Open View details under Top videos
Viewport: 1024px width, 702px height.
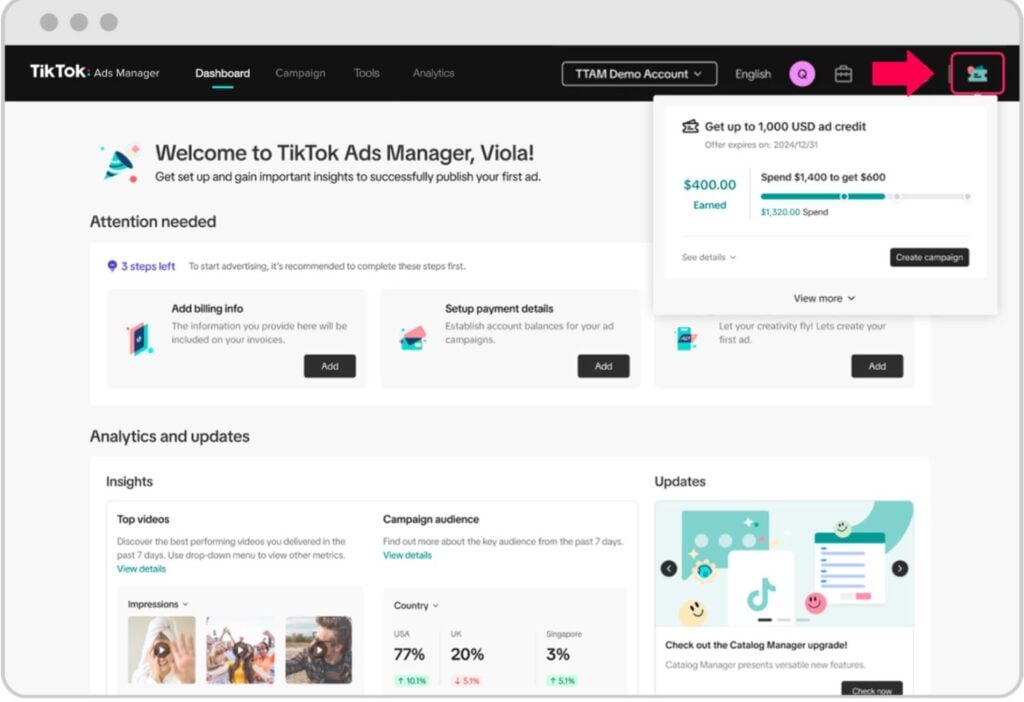(x=141, y=569)
